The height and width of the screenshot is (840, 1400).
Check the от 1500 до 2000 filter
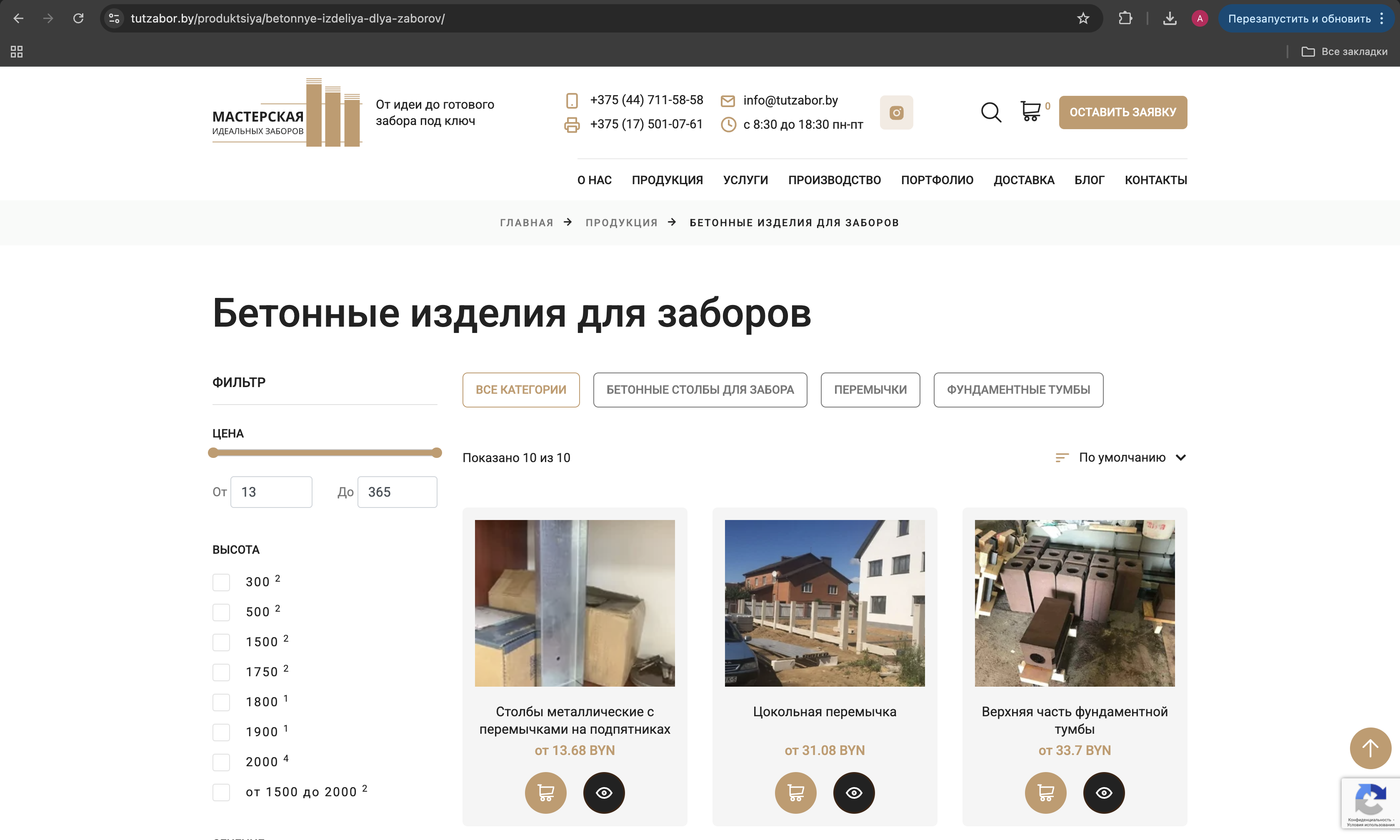coord(221,792)
